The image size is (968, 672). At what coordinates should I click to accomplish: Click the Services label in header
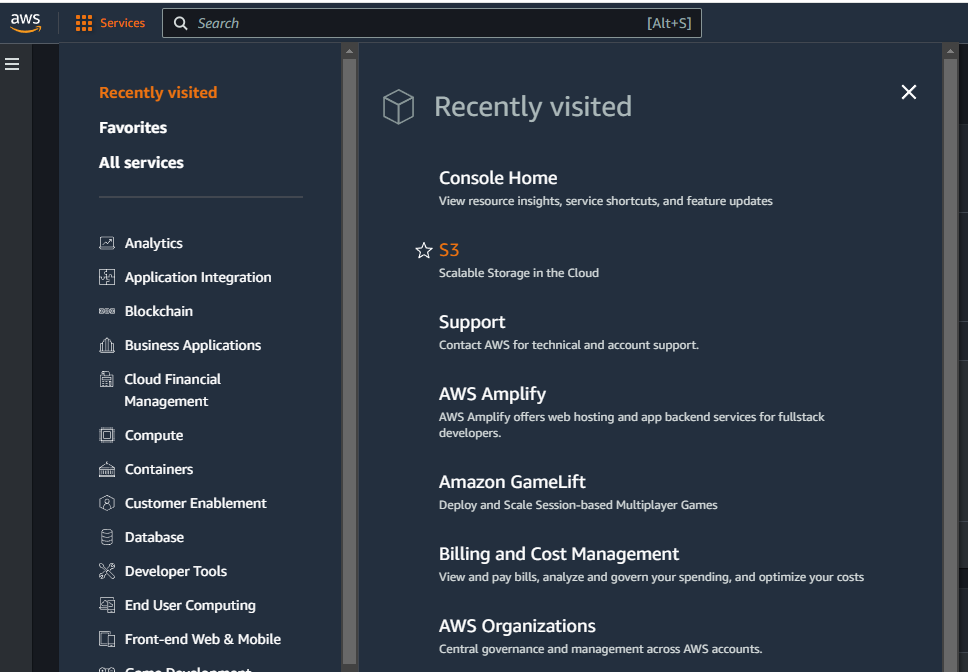(122, 23)
